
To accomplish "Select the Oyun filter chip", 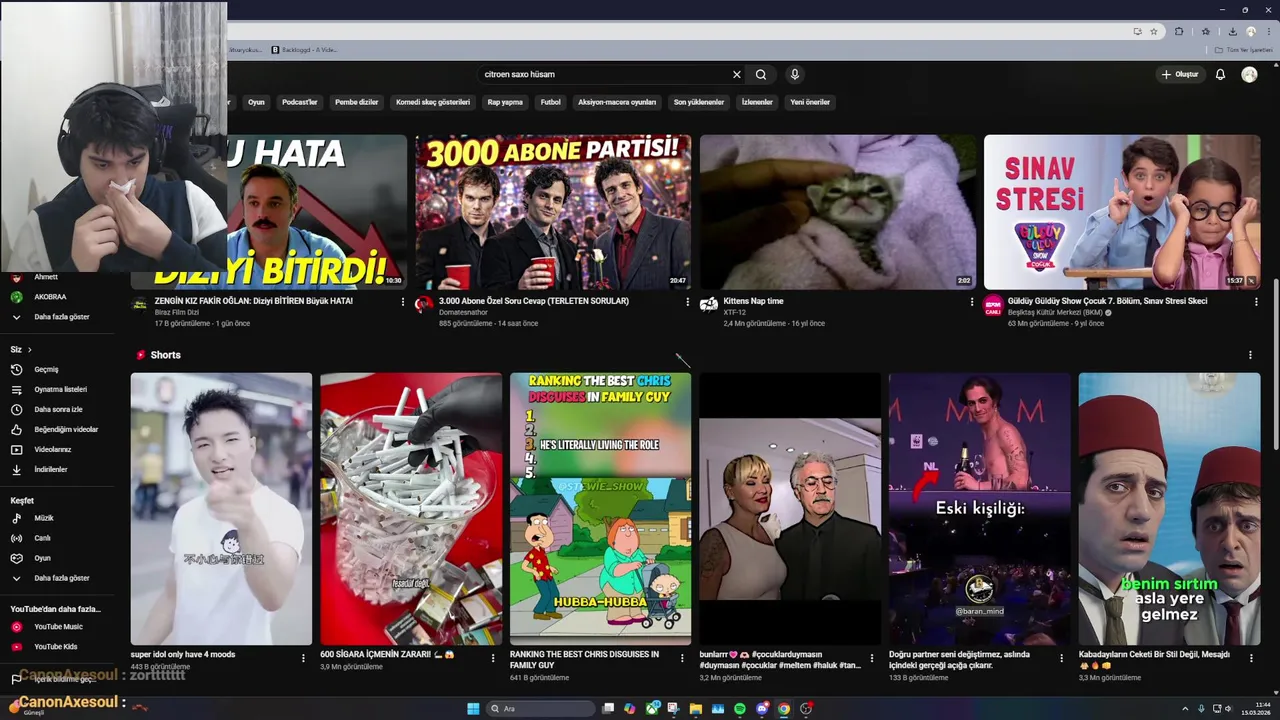I will (257, 102).
